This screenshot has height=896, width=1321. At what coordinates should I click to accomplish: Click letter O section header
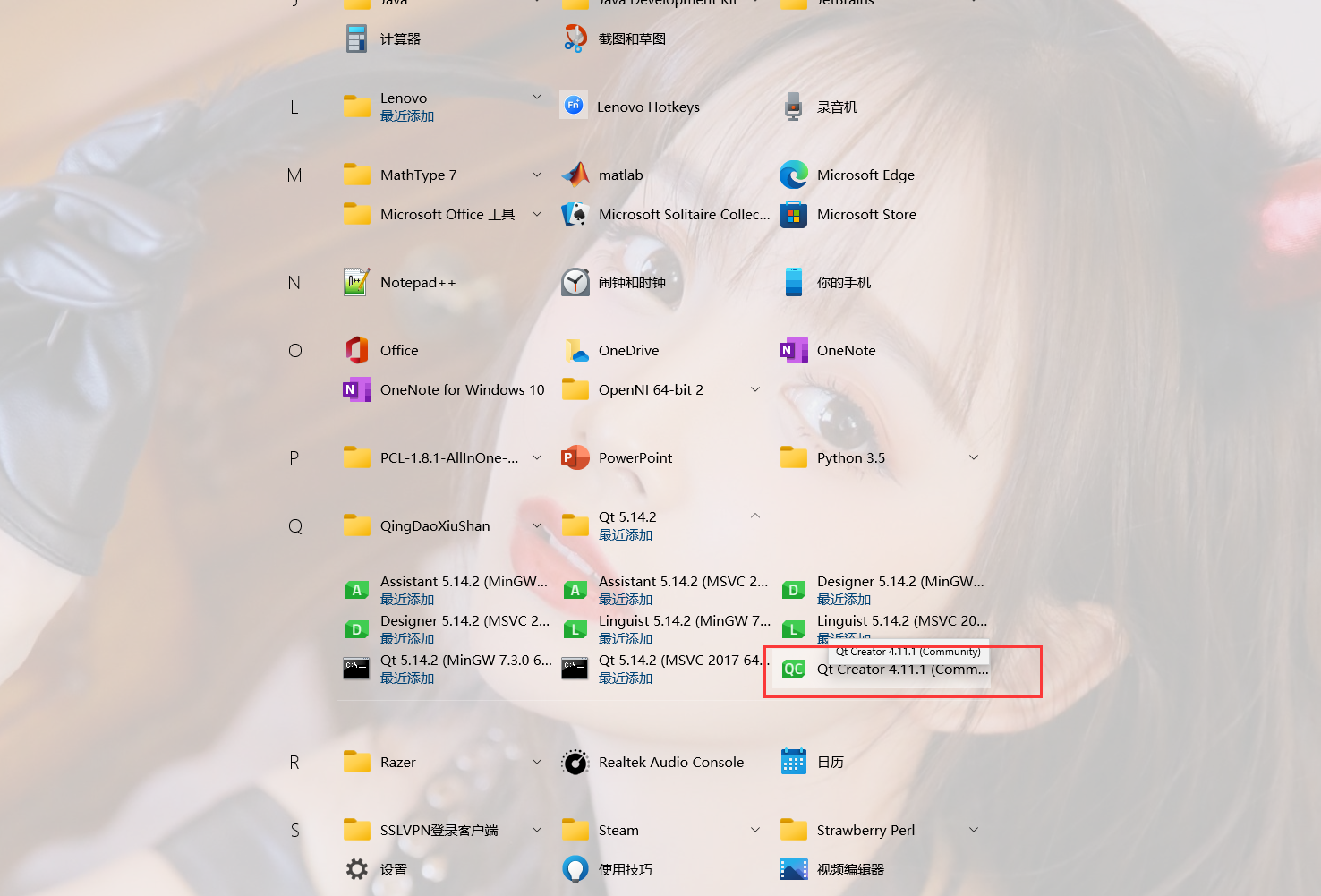[x=294, y=351]
